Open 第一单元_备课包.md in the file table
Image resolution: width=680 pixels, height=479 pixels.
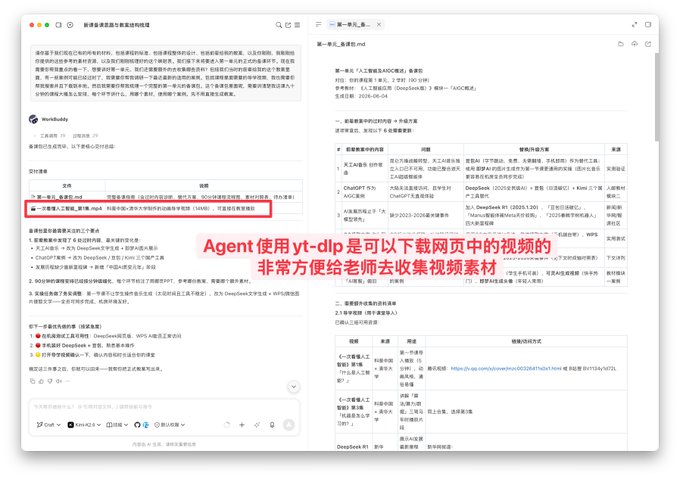[59, 197]
